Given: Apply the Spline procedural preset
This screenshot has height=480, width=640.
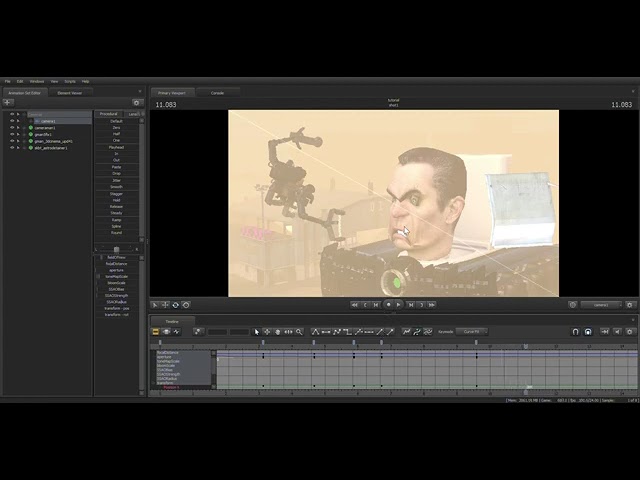Looking at the screenshot, I should pos(116,226).
